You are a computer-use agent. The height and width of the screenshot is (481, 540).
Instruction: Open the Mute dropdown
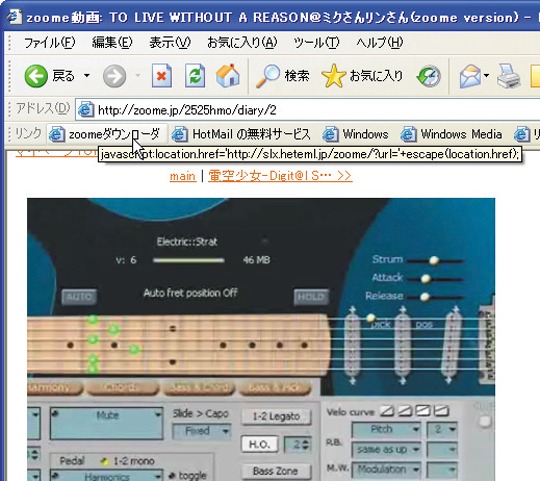click(x=106, y=423)
